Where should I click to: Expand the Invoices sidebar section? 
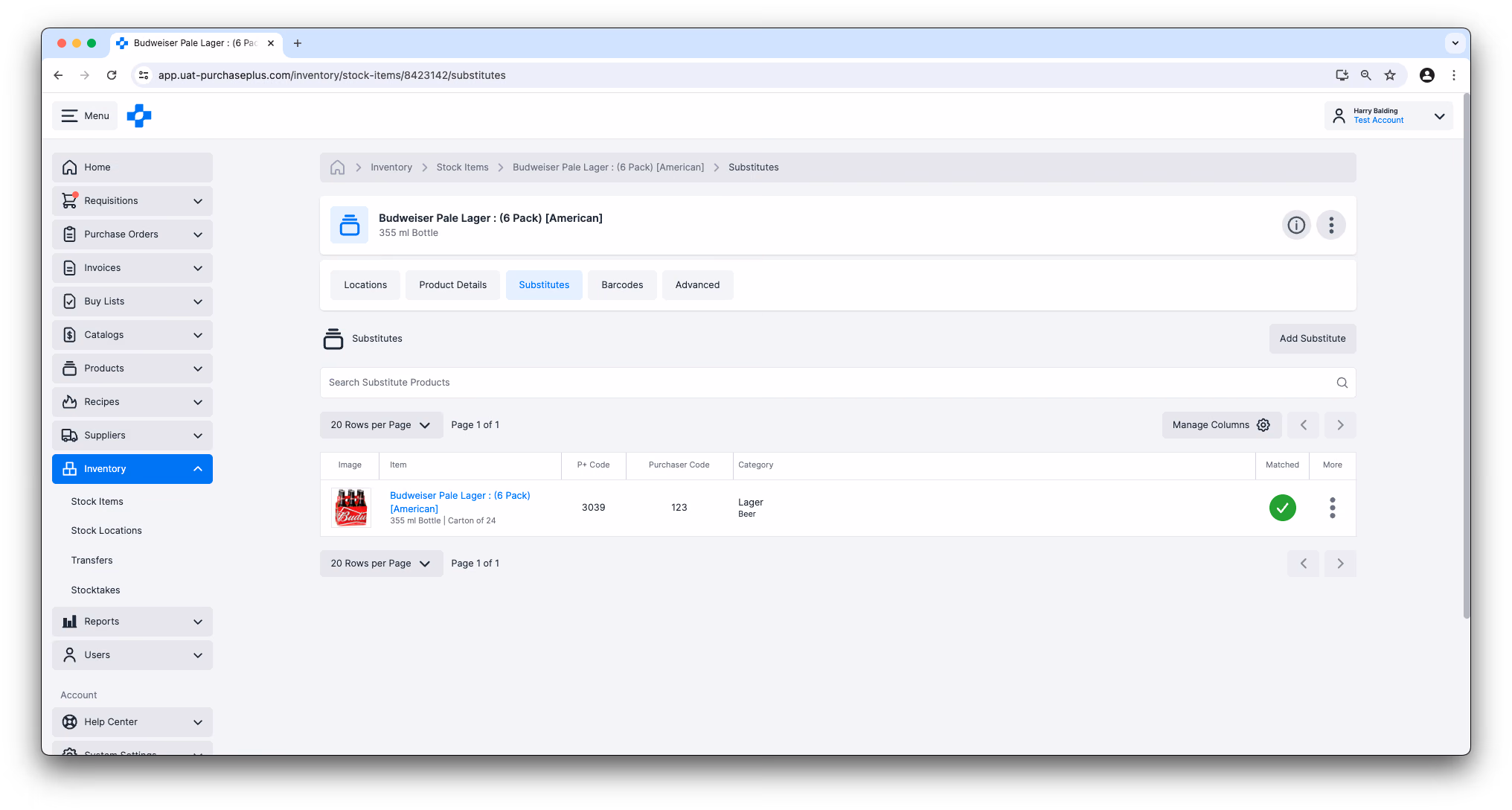click(132, 268)
